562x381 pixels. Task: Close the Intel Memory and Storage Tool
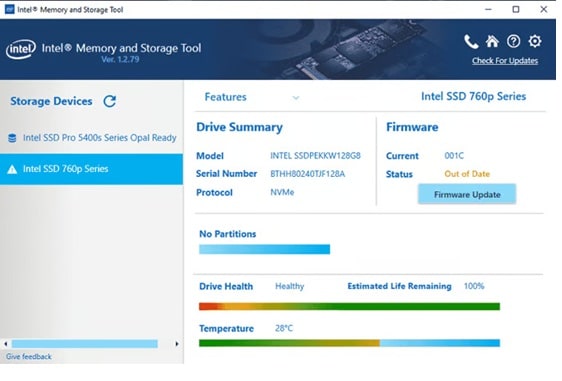[x=544, y=9]
